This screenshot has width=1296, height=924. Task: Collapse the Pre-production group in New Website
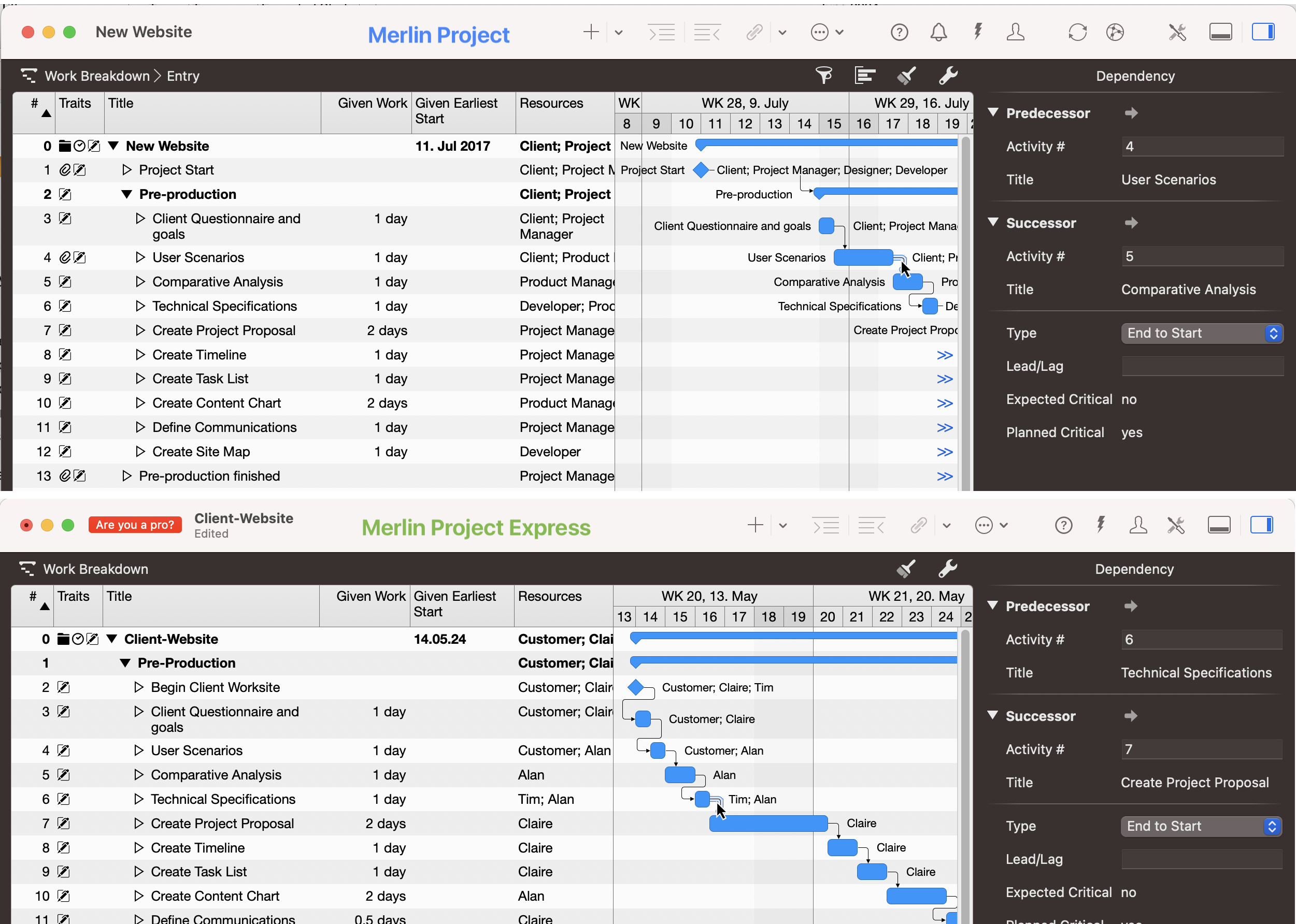[x=127, y=195]
